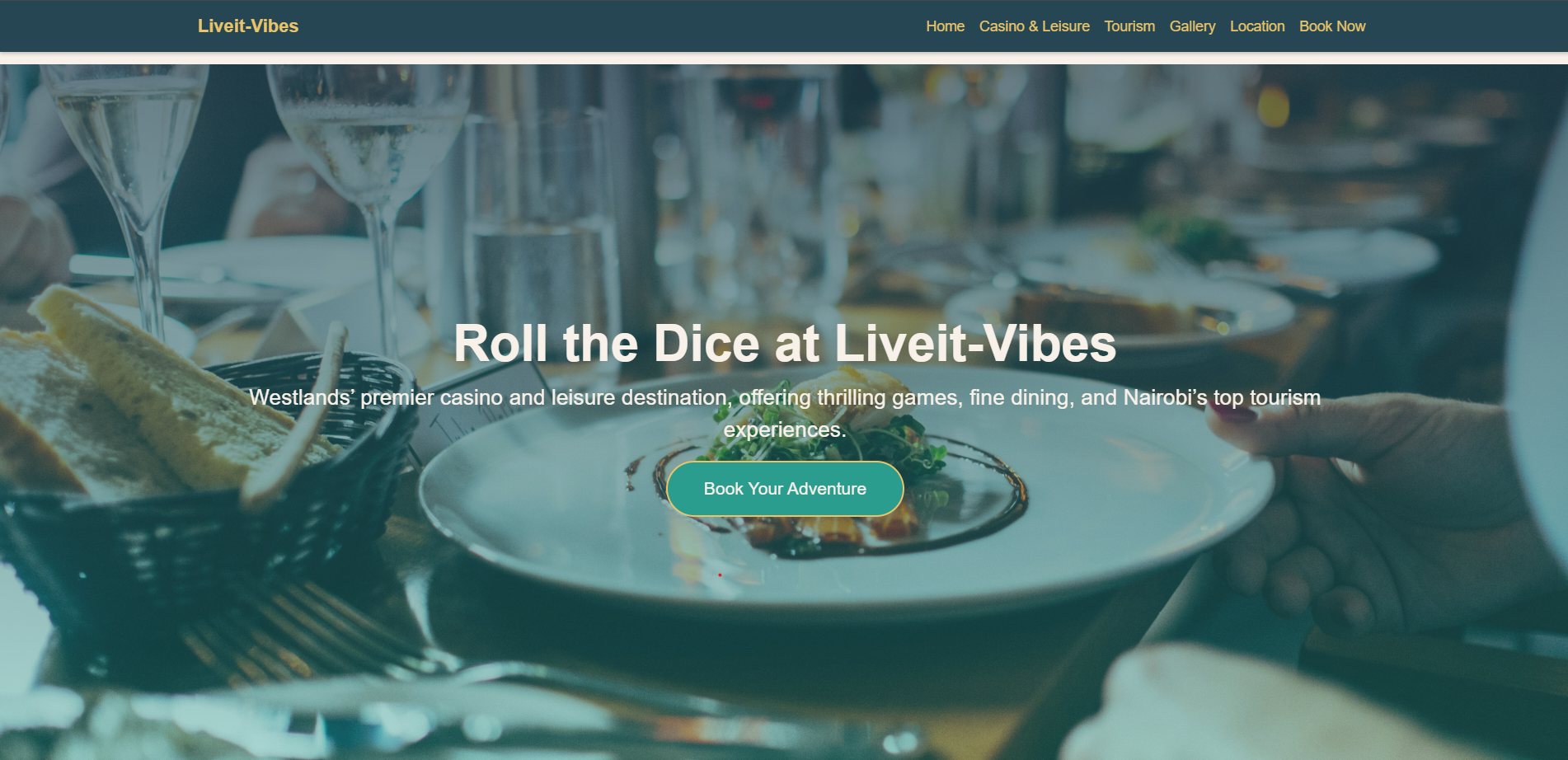Click Book Now in the navbar
Image resolution: width=1568 pixels, height=760 pixels.
coord(1332,26)
